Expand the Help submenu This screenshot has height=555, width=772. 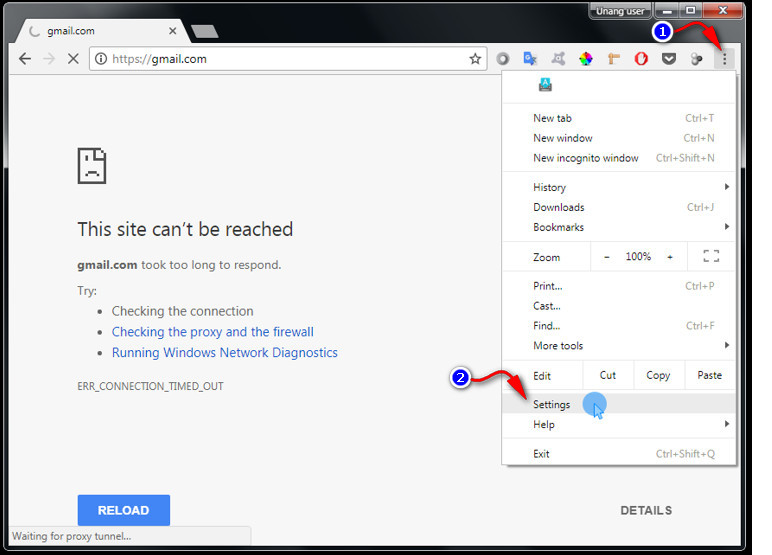tap(619, 424)
